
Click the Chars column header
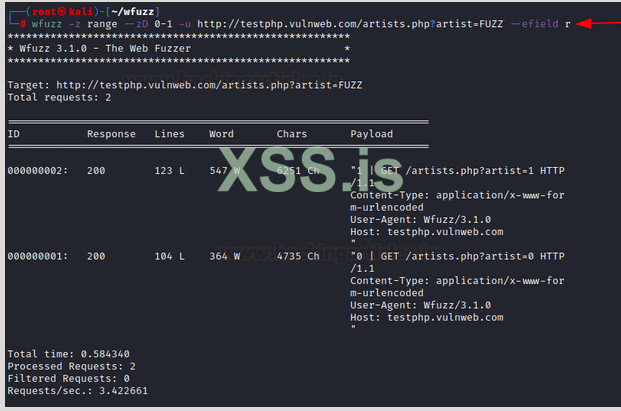pyautogui.click(x=294, y=134)
